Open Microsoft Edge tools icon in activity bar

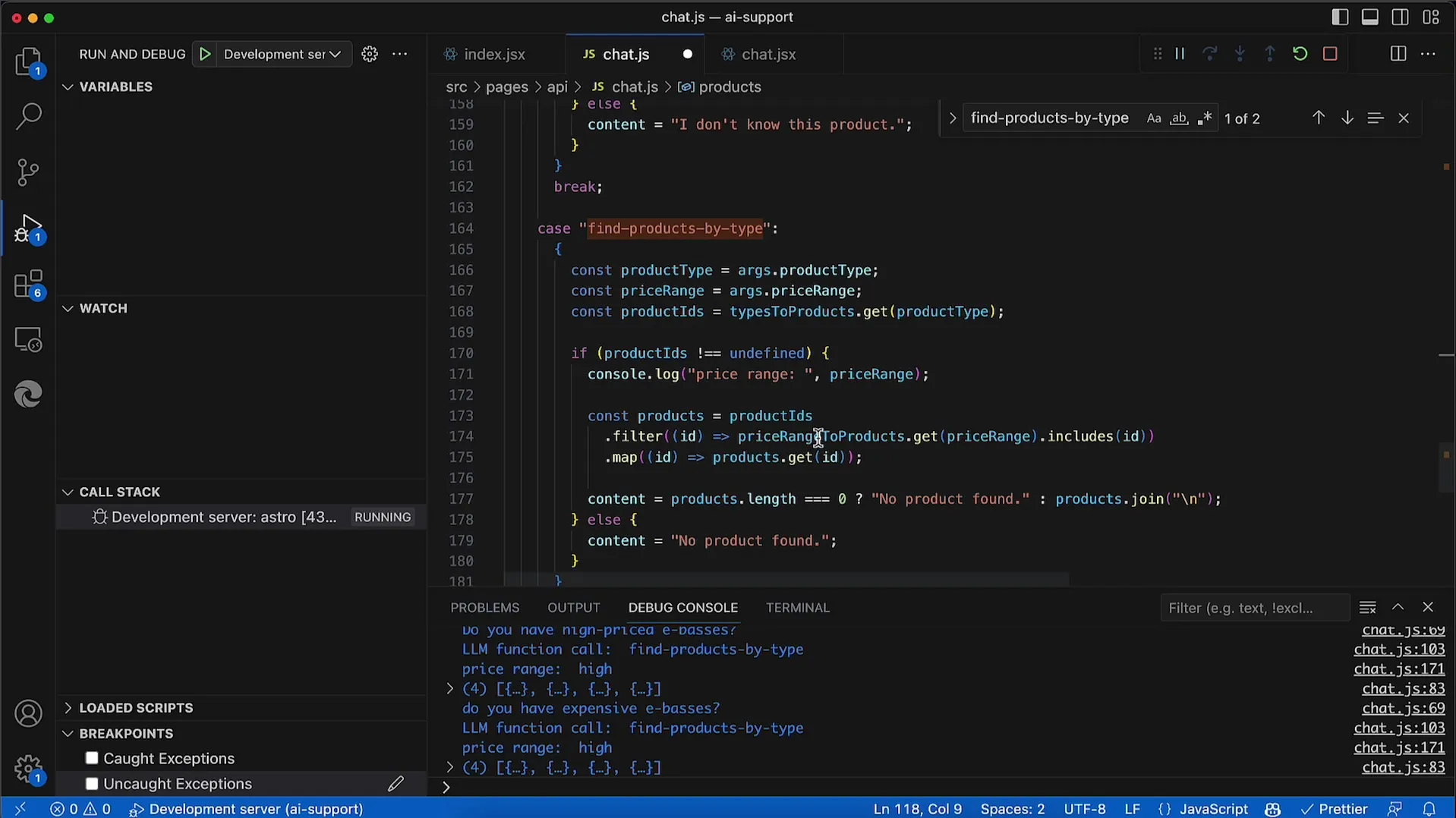29,395
